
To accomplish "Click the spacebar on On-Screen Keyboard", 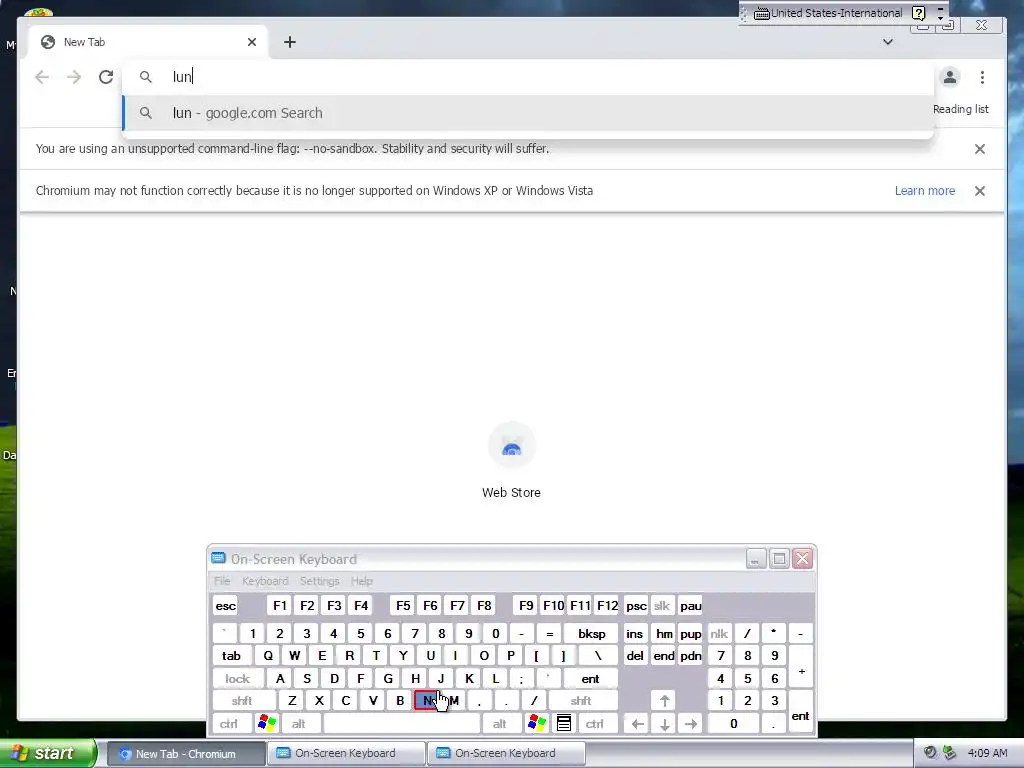I will (x=402, y=724).
